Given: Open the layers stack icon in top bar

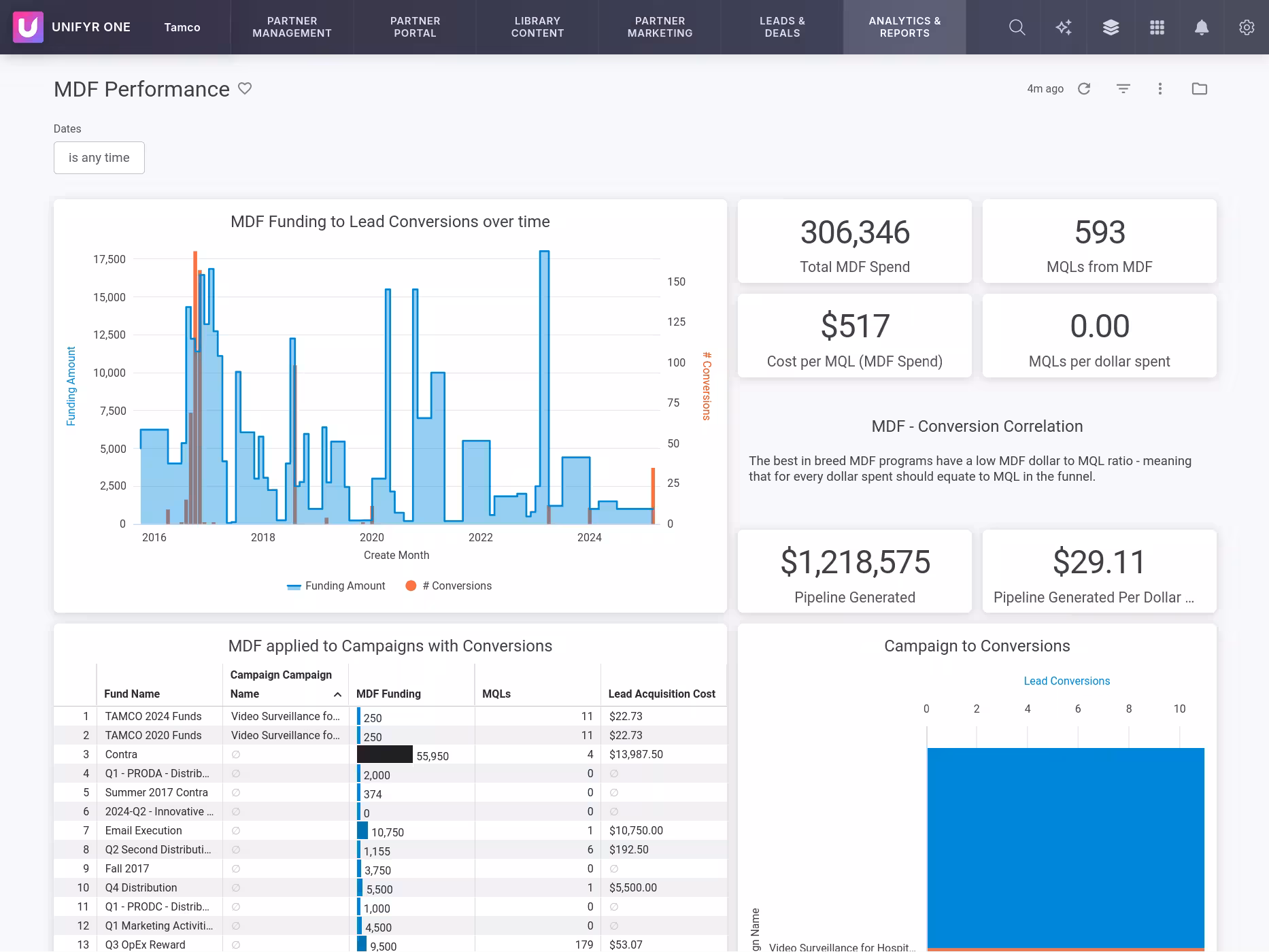Looking at the screenshot, I should coord(1110,27).
